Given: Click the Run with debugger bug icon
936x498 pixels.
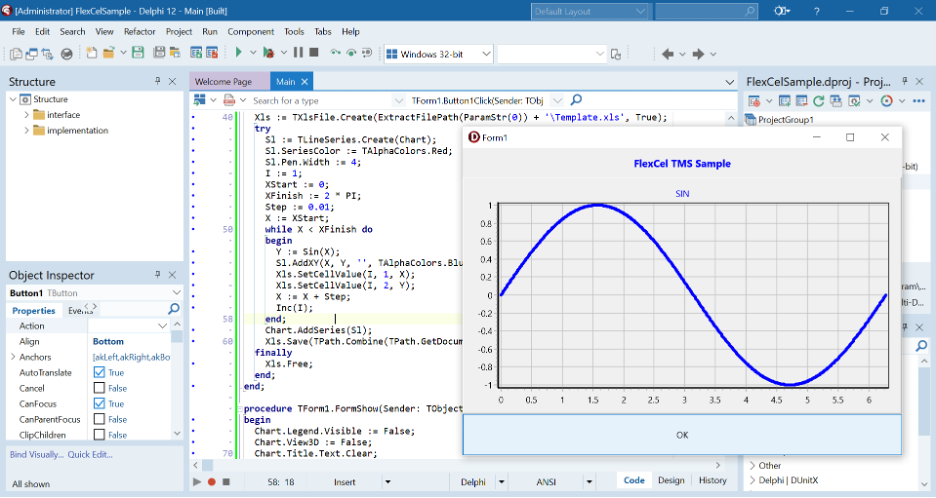Looking at the screenshot, I should coord(269,53).
